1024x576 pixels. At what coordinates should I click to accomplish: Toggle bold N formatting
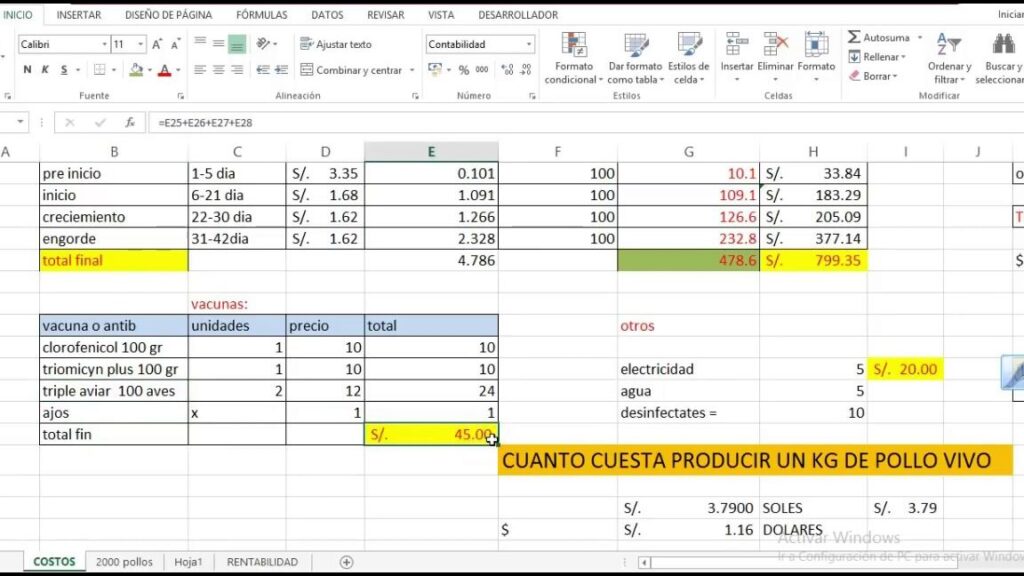pos(27,70)
